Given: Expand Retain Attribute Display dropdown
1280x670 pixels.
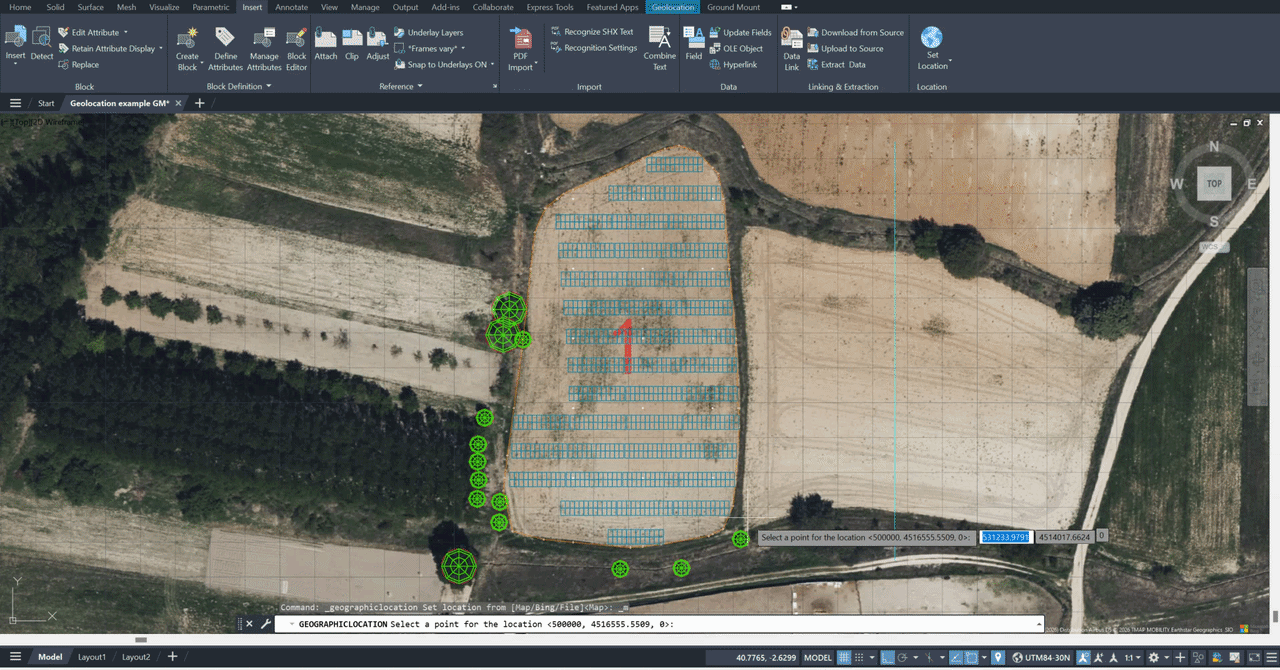Looking at the screenshot, I should 161,48.
